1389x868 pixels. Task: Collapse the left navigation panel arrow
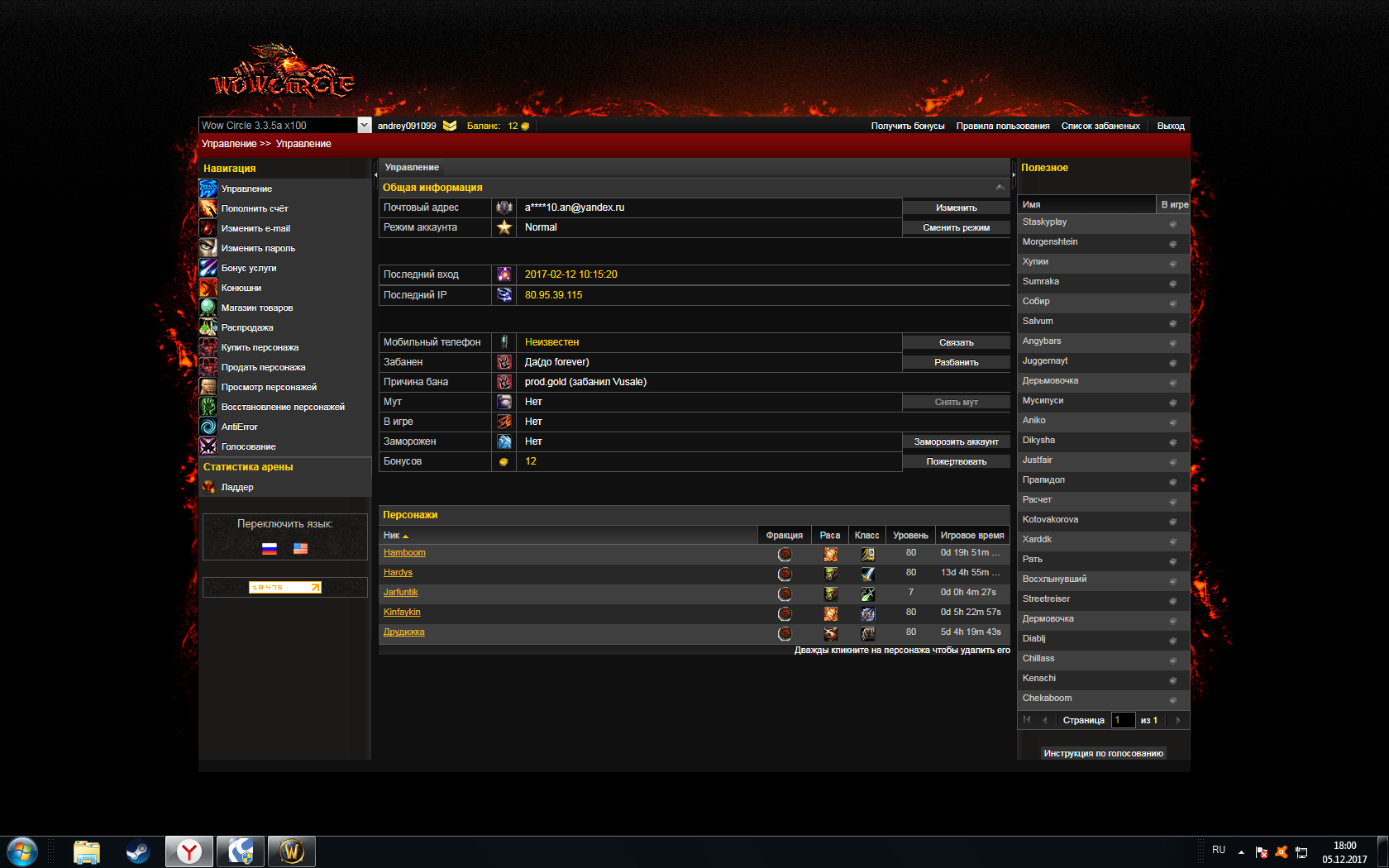(x=375, y=174)
